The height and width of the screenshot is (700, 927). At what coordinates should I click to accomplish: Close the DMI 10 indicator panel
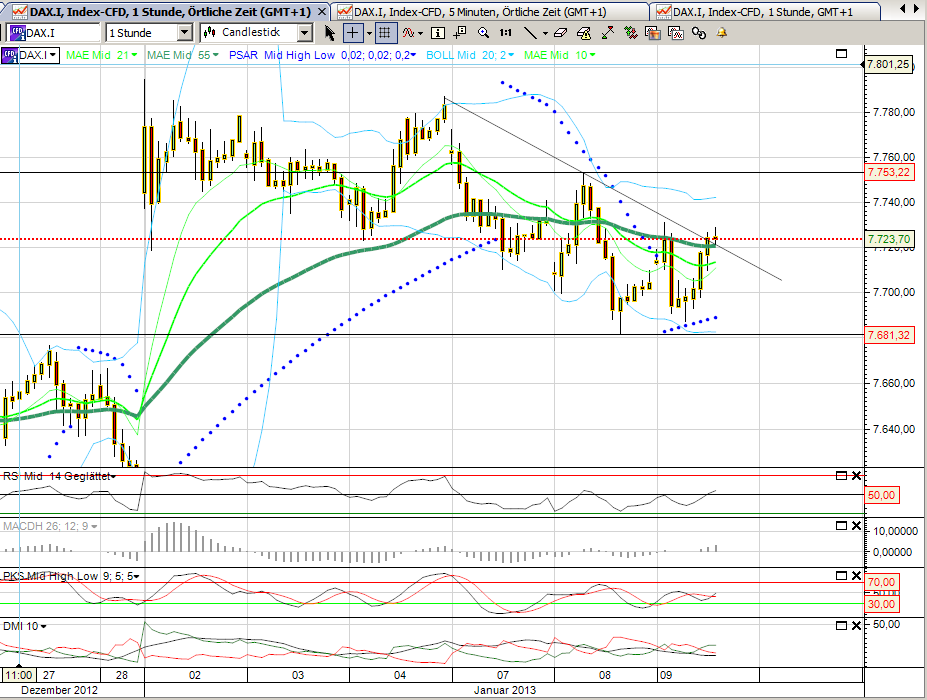(856, 625)
